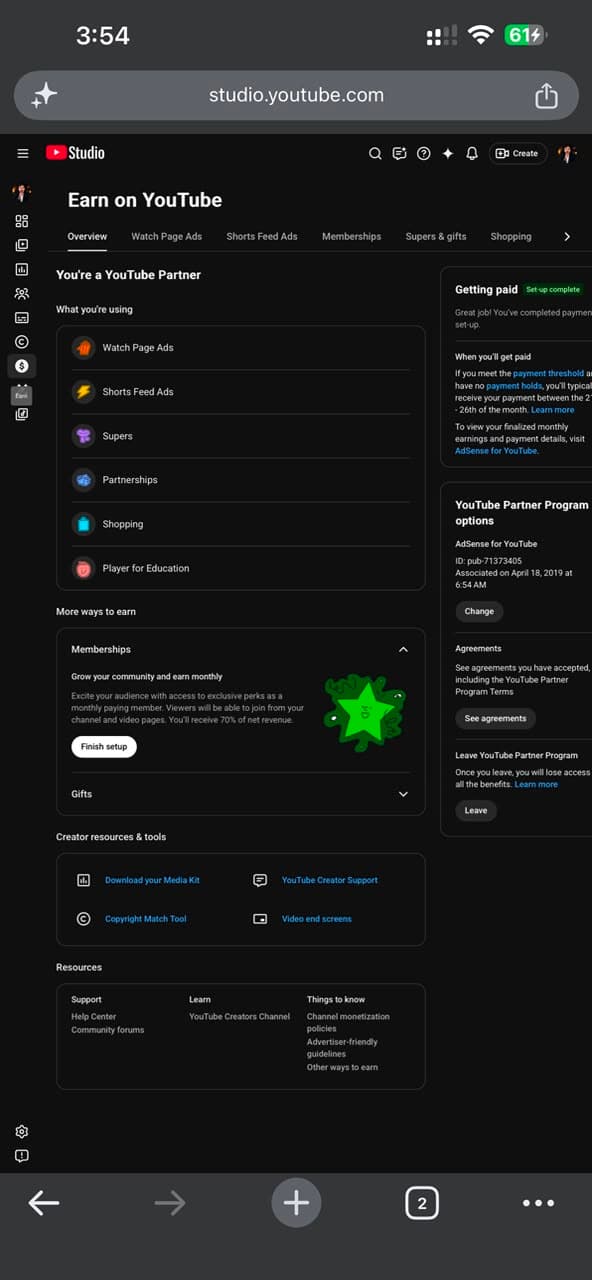The height and width of the screenshot is (1280, 592).
Task: Select the Supers & gifts tab
Action: pyautogui.click(x=436, y=237)
